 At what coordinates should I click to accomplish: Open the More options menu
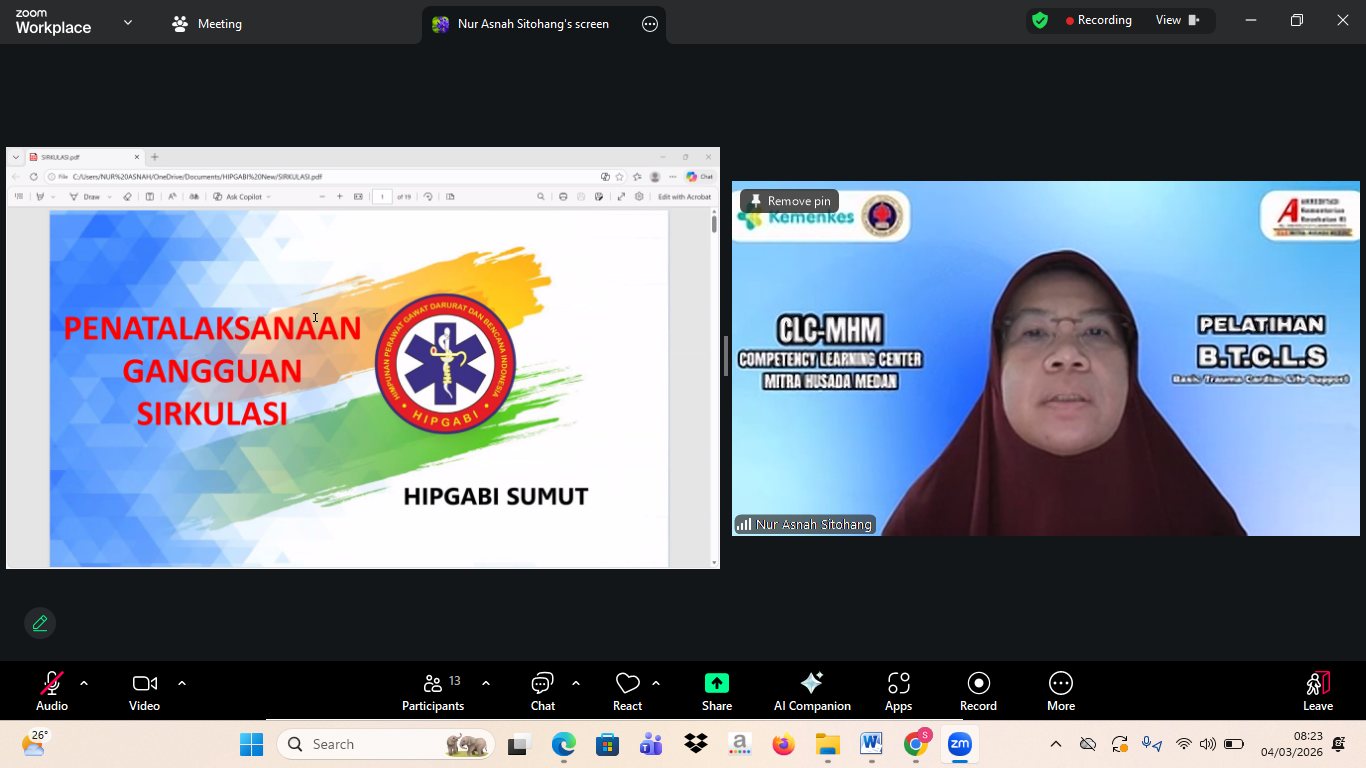[x=1060, y=691]
